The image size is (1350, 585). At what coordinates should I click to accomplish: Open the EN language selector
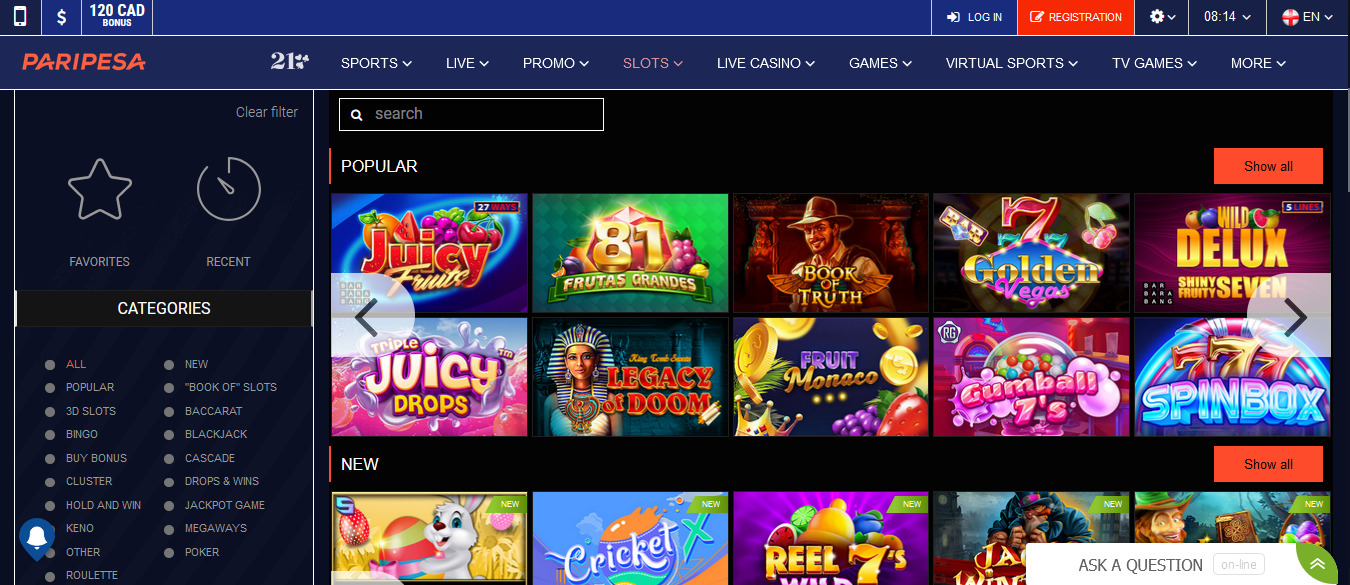pos(1308,17)
